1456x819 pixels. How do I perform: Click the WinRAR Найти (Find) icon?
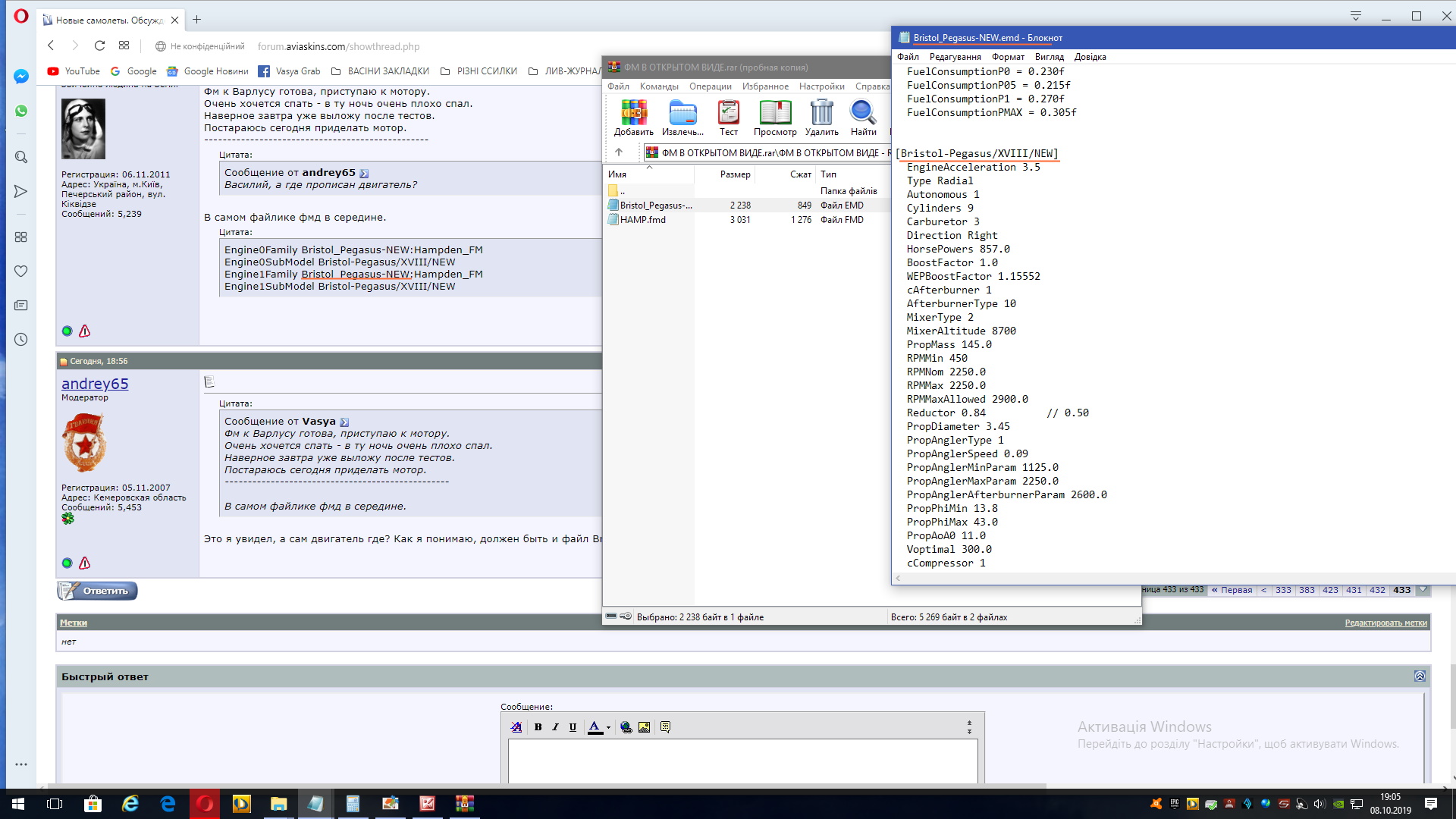click(x=863, y=117)
